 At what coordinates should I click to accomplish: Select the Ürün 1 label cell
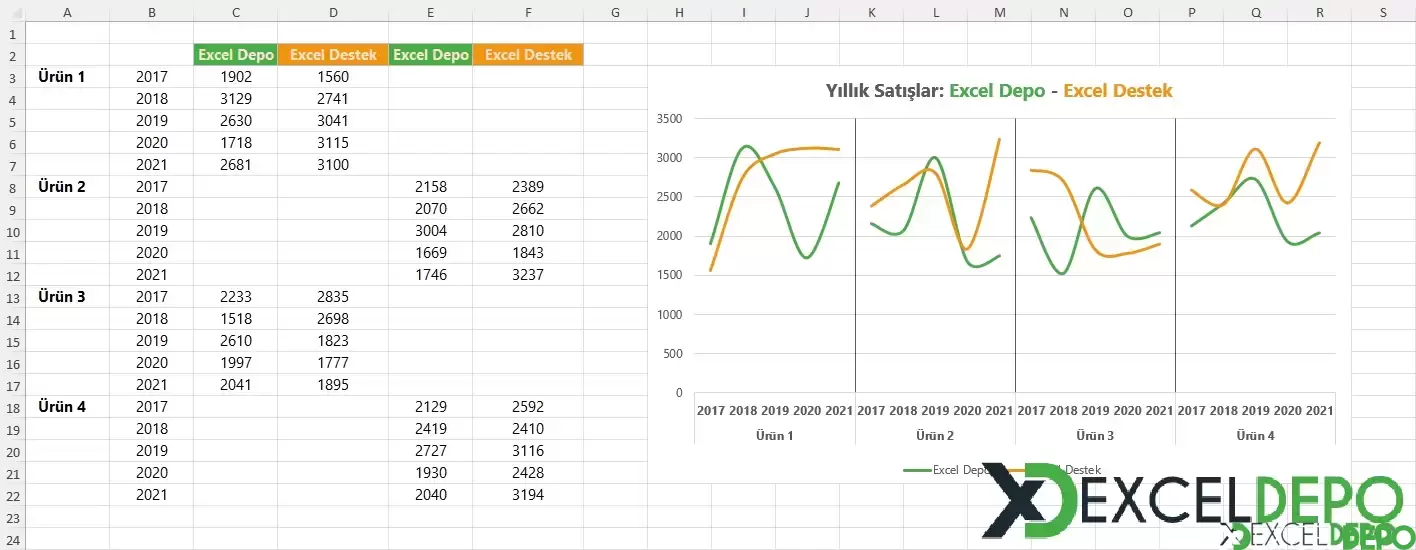click(67, 77)
